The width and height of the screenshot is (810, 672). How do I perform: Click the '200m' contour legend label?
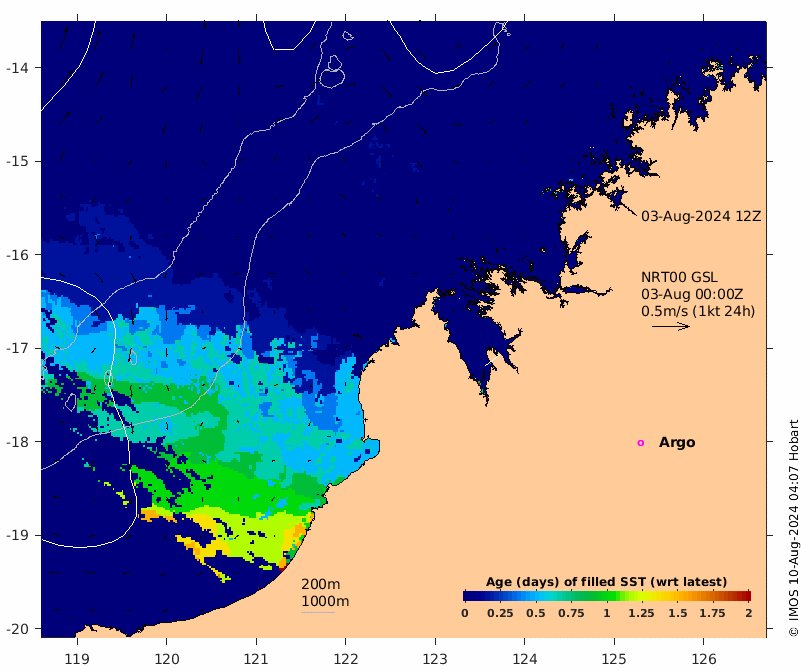click(320, 584)
